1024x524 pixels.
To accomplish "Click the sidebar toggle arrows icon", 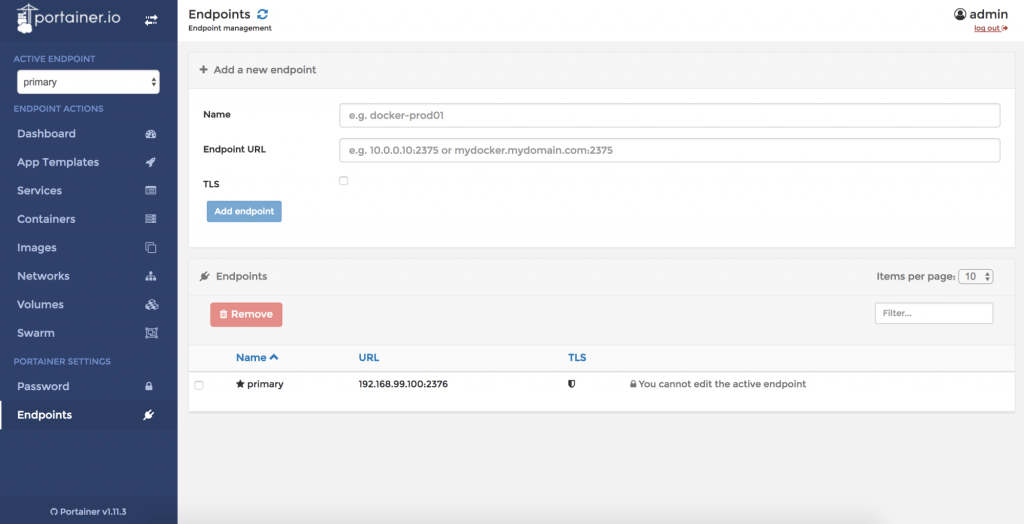I will (151, 19).
